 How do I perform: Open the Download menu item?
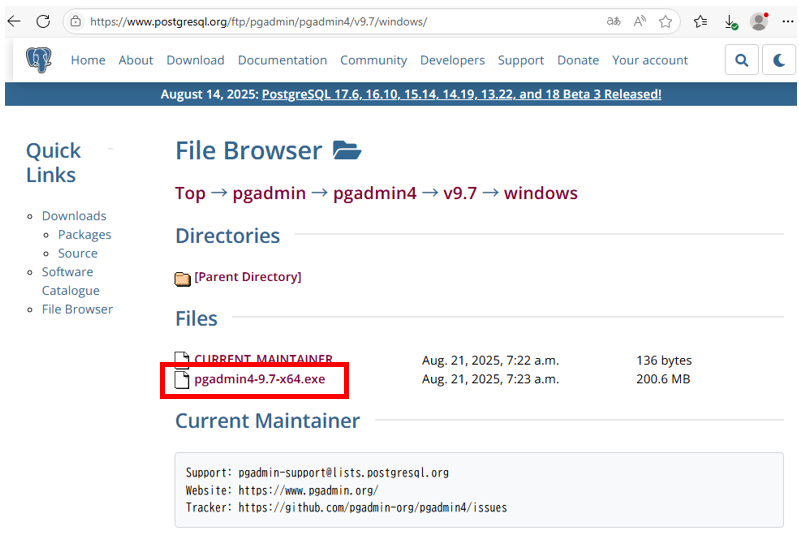[x=195, y=60]
